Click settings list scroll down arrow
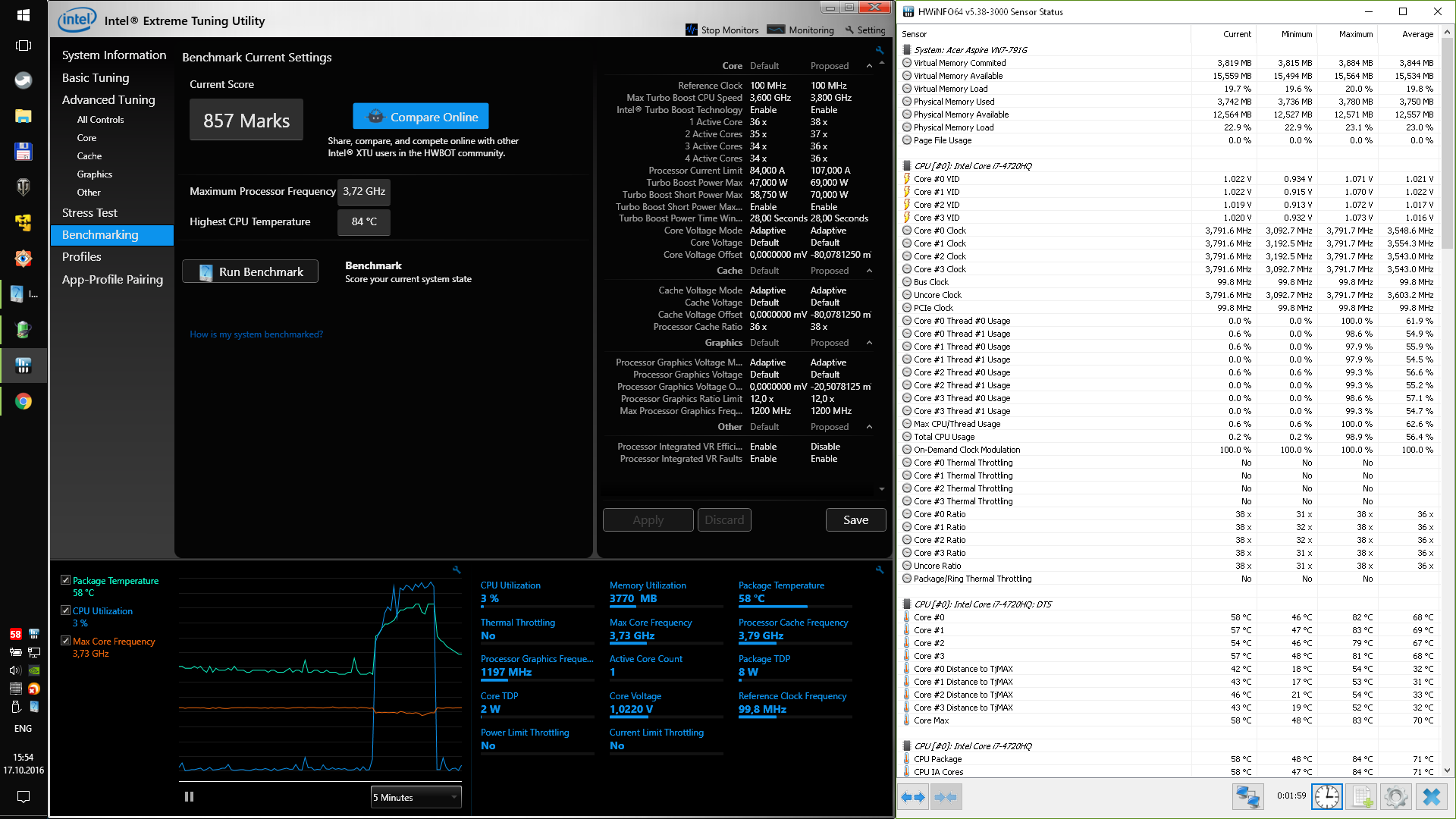The width and height of the screenshot is (1456, 819). [x=882, y=489]
